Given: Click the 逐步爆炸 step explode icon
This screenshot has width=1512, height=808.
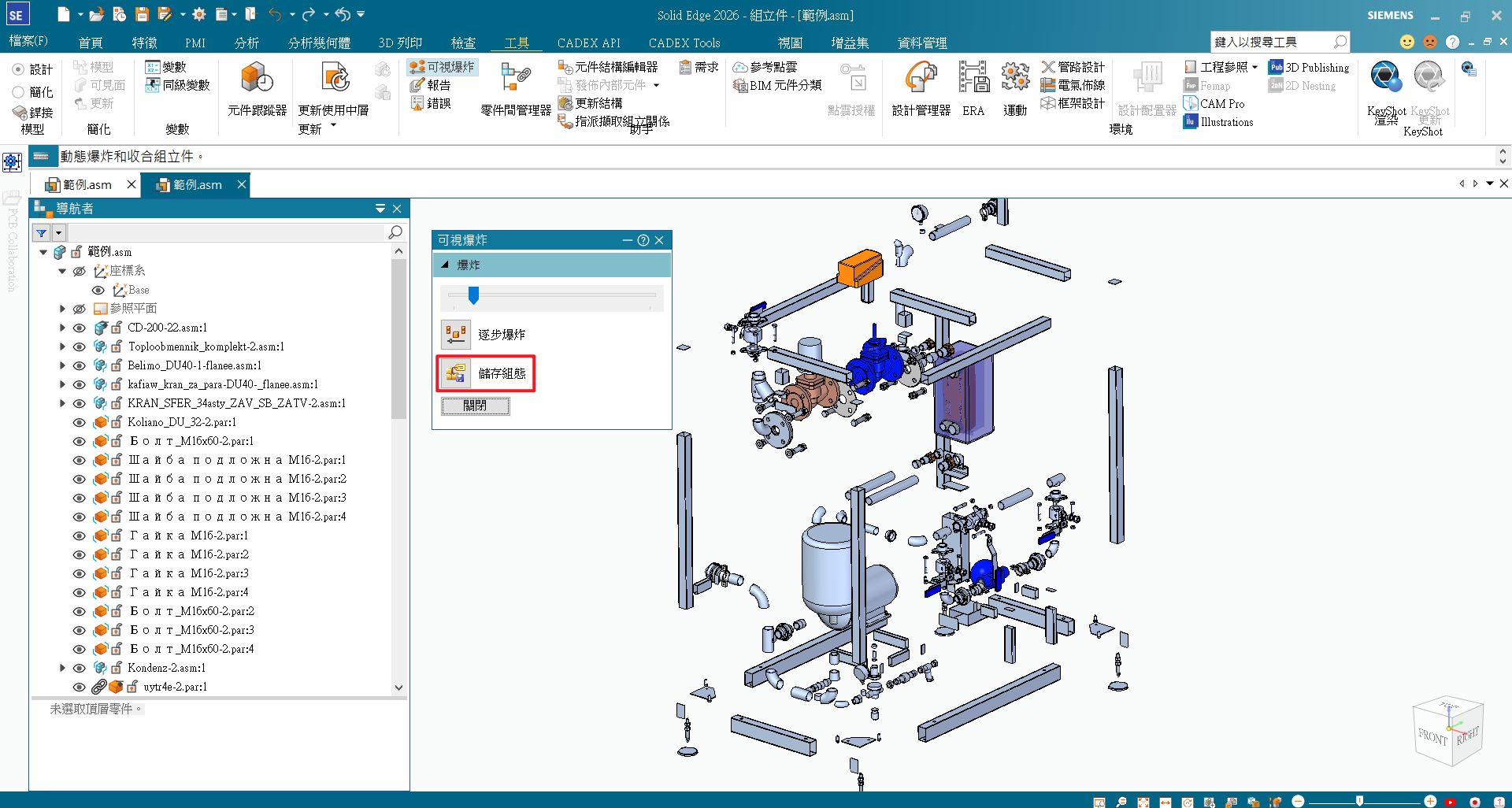Looking at the screenshot, I should tap(456, 334).
